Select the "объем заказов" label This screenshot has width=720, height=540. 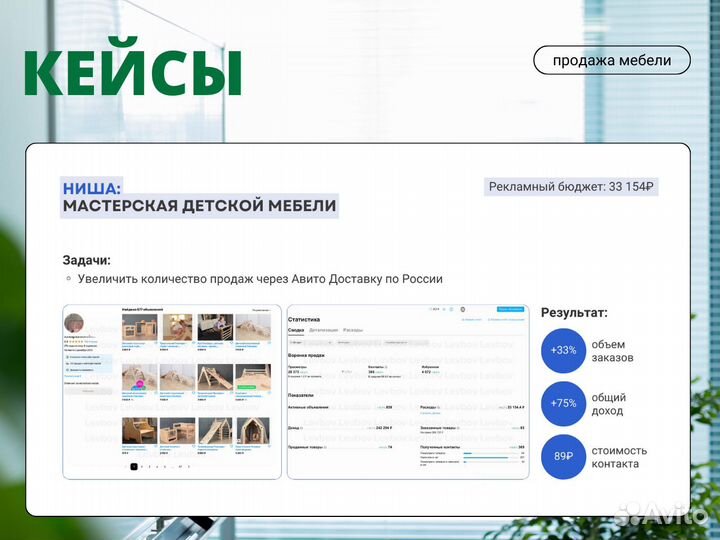(613, 351)
